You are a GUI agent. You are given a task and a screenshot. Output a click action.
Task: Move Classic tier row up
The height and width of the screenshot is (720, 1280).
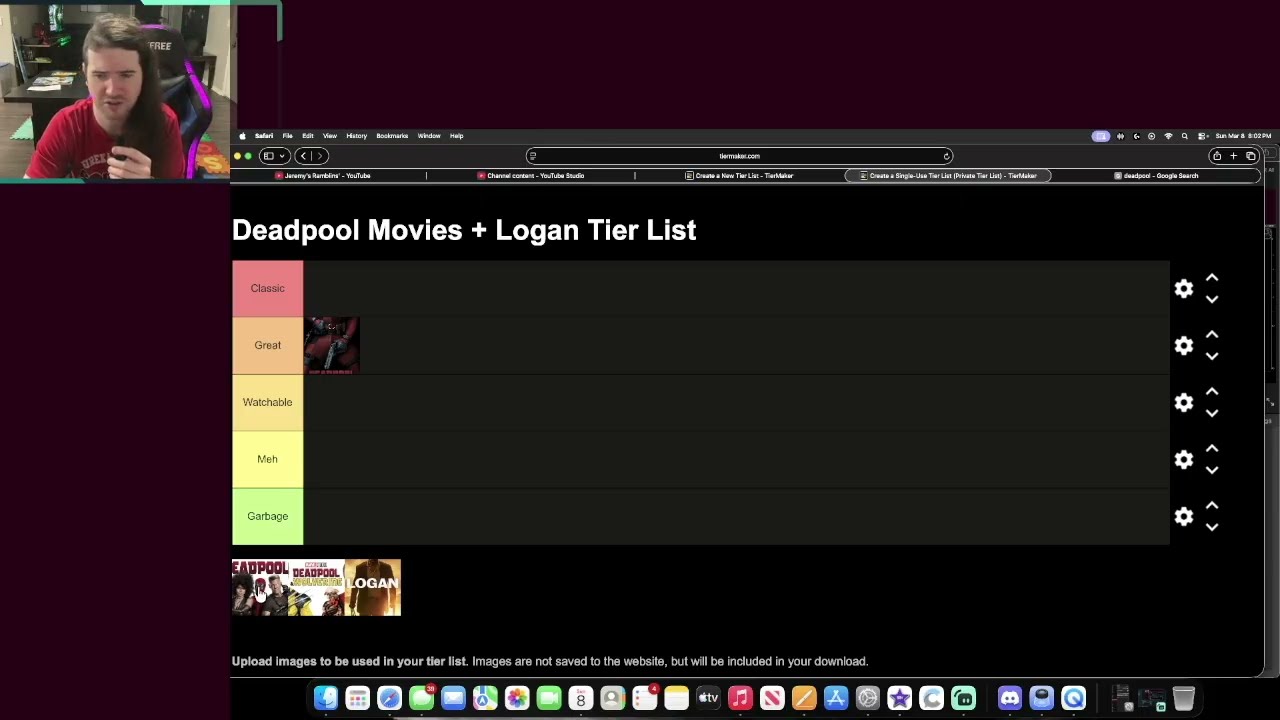(x=1212, y=277)
